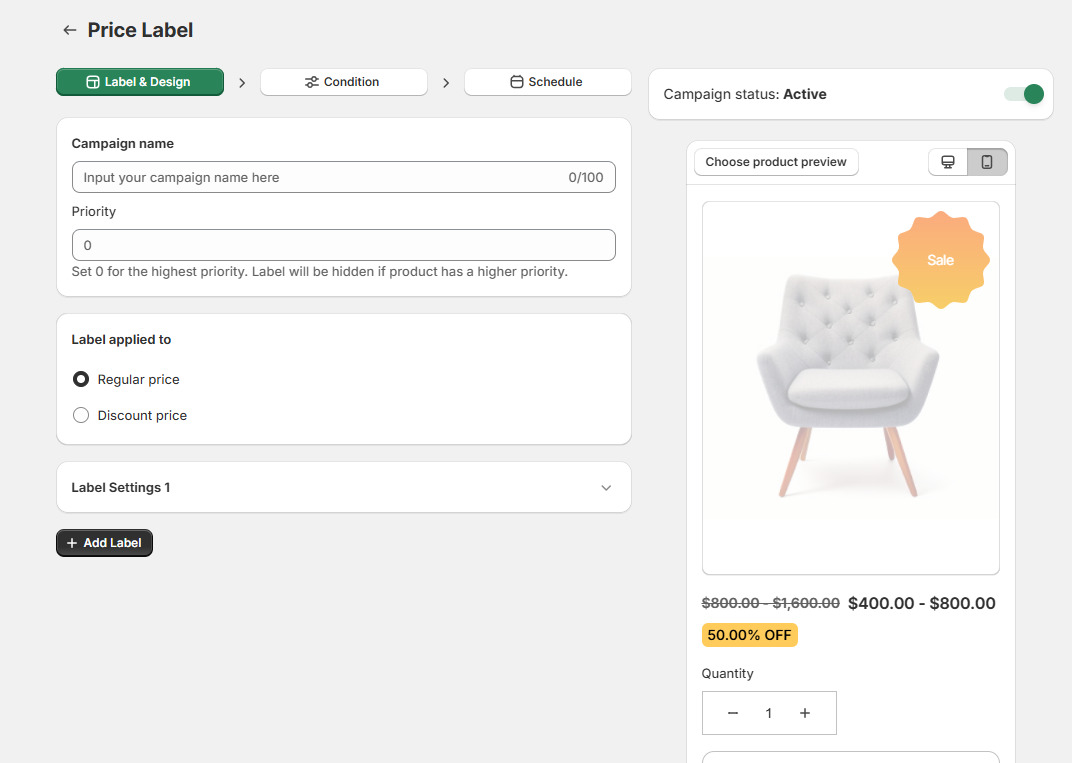This screenshot has width=1072, height=763.
Task: Select the Regular price radio option
Action: tap(81, 379)
